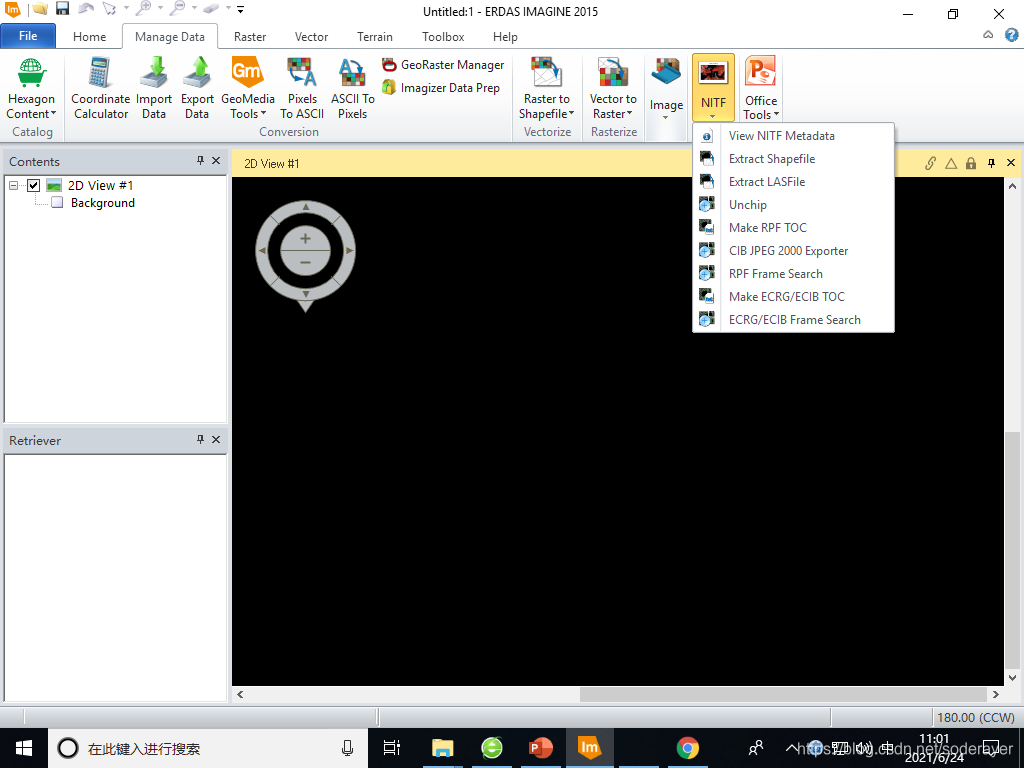Choose CIB JPEG 2000 Exporter
The image size is (1024, 768).
pos(793,251)
